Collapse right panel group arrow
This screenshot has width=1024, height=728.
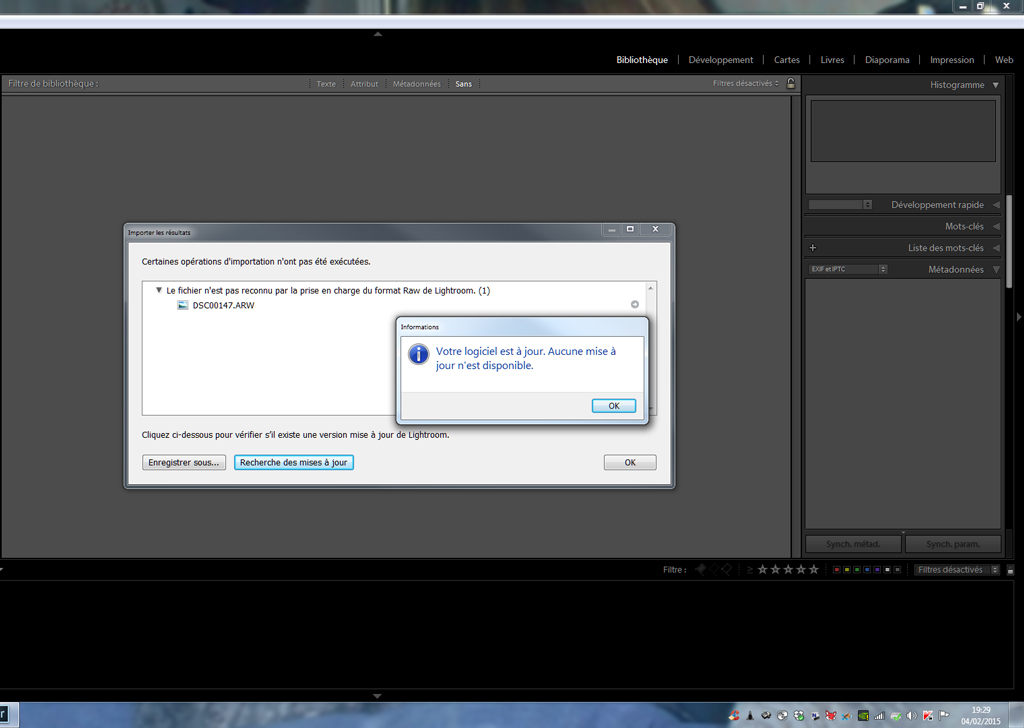pyautogui.click(x=1019, y=317)
